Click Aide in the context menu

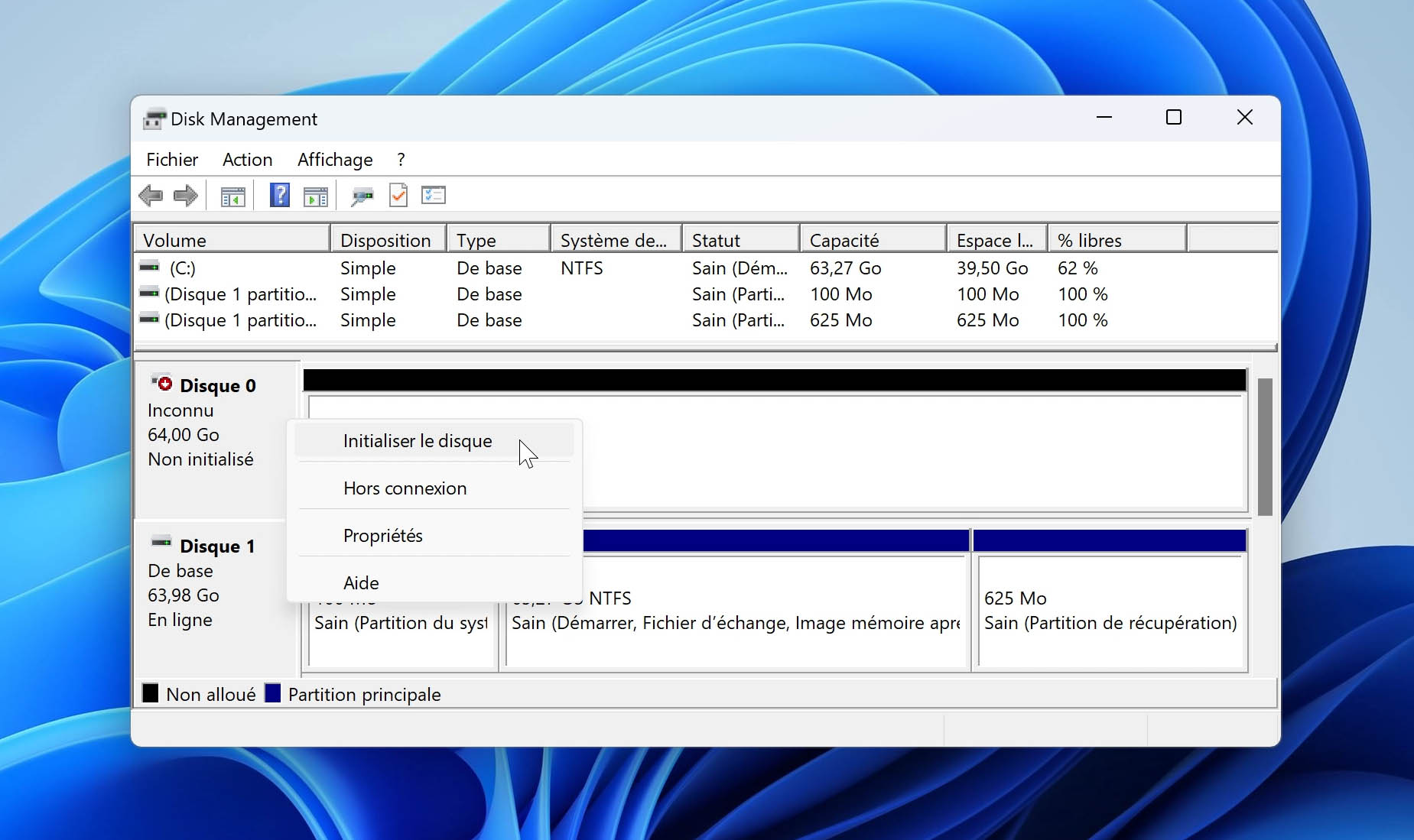point(434,583)
